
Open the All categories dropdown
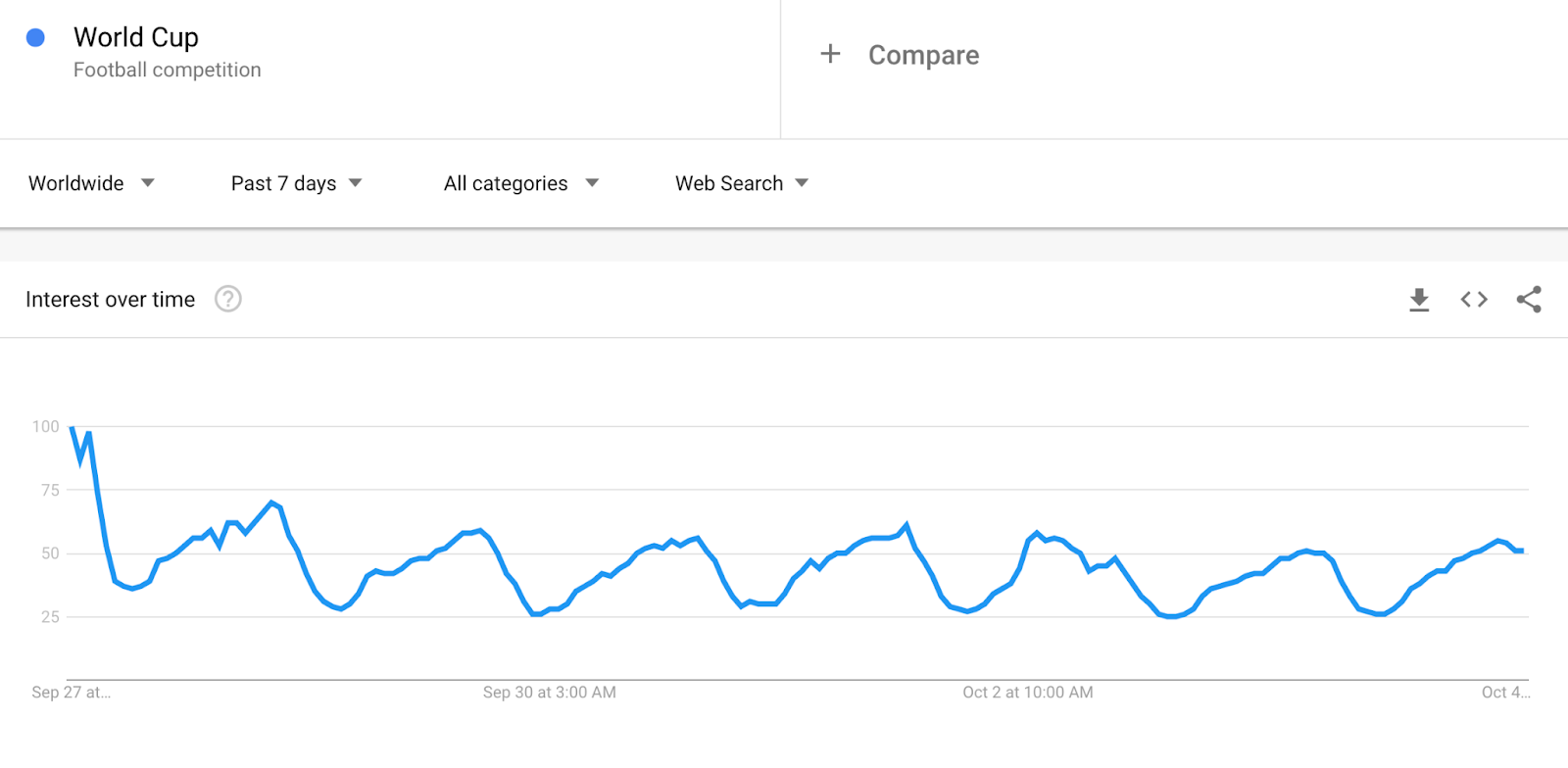pyautogui.click(x=520, y=183)
